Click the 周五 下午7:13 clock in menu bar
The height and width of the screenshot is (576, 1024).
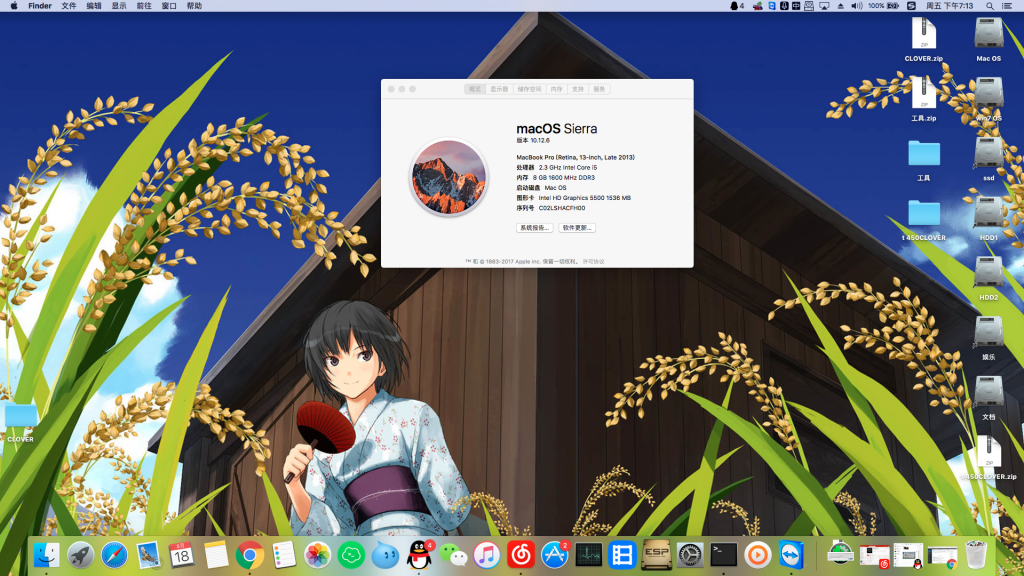[950, 6]
